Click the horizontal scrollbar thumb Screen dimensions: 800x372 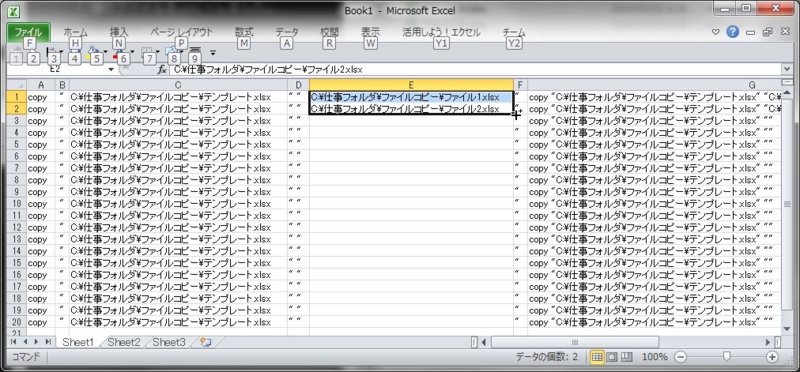coord(575,342)
